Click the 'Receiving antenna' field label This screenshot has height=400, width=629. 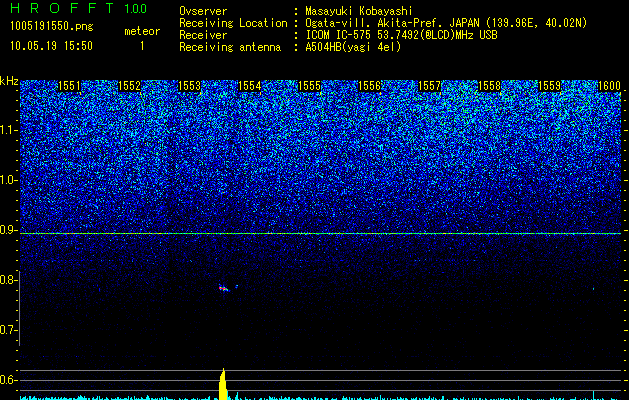230,47
